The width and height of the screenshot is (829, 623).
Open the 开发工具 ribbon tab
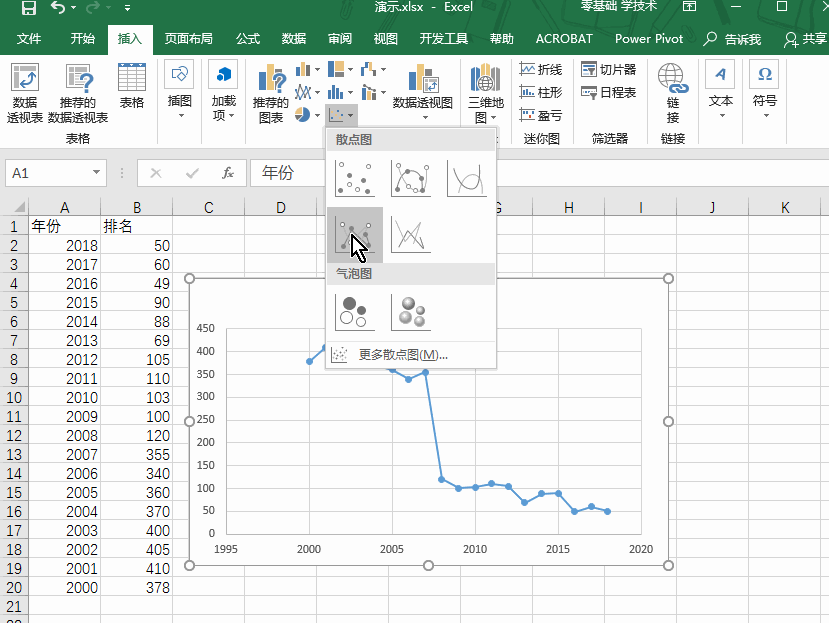444,39
